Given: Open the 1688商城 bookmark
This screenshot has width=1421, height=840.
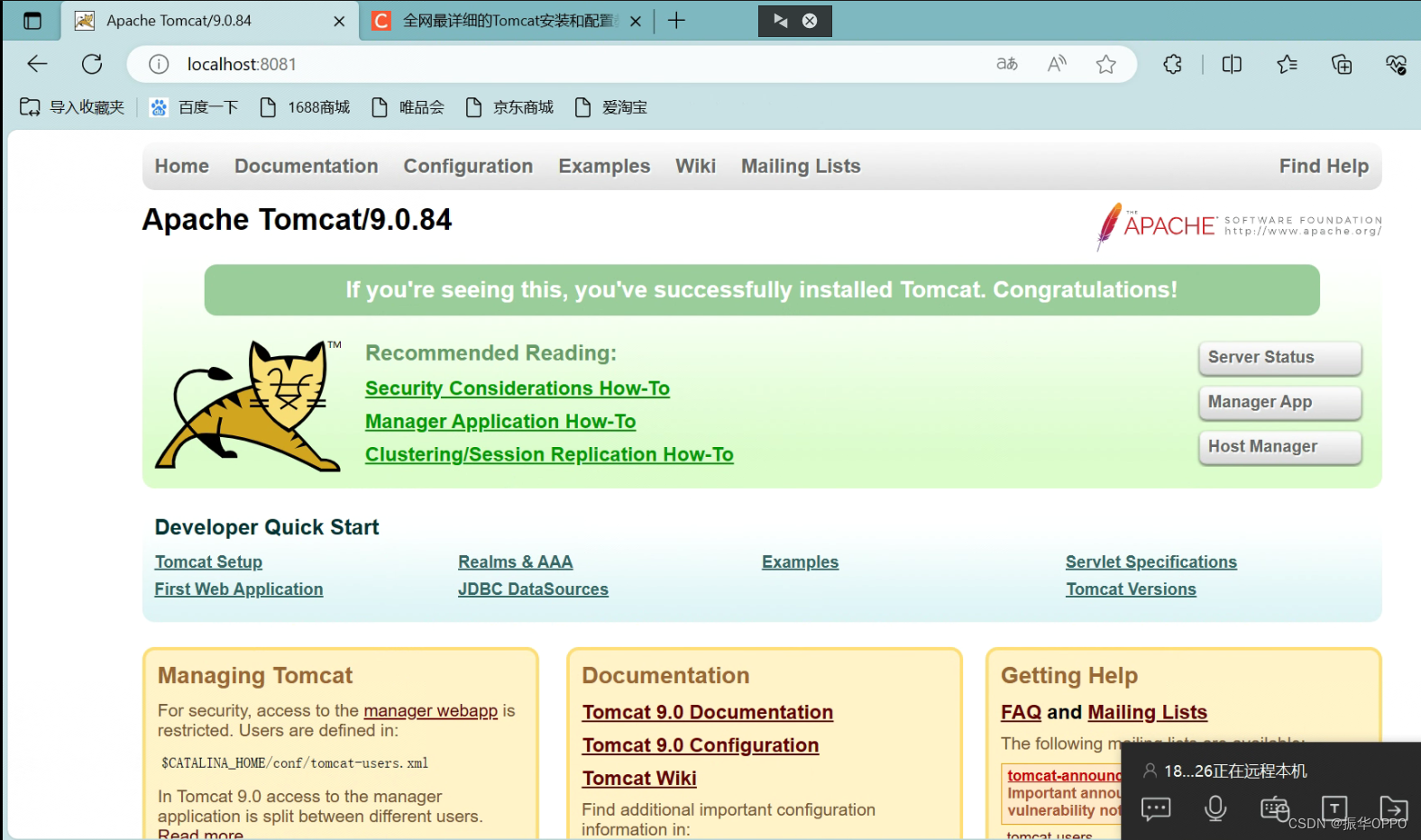Looking at the screenshot, I should [305, 107].
